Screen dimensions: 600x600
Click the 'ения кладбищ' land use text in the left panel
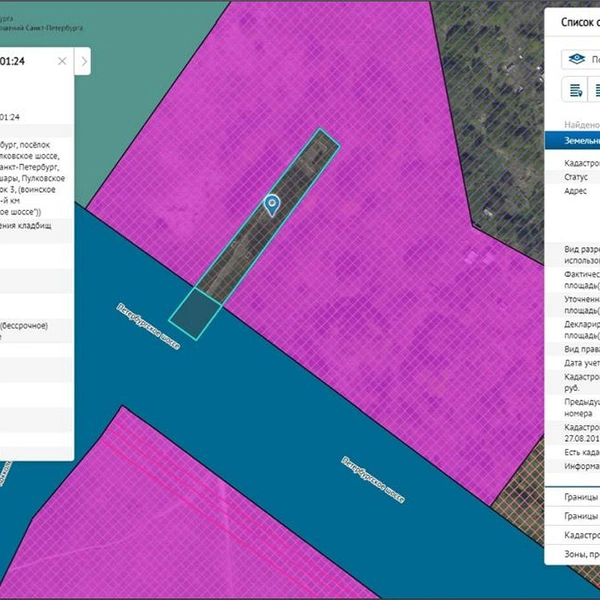pyautogui.click(x=25, y=225)
